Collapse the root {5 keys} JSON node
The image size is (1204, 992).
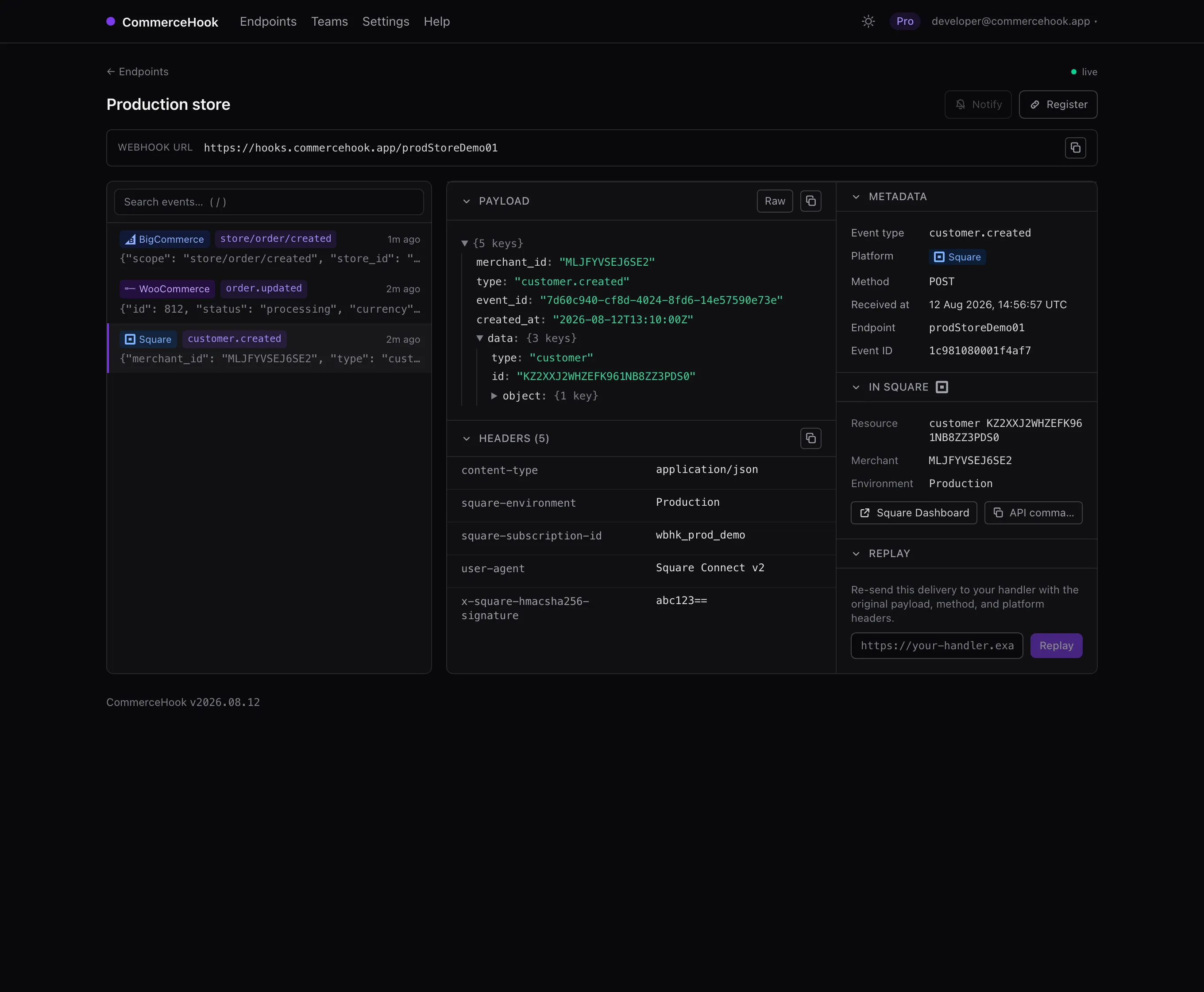coord(465,244)
